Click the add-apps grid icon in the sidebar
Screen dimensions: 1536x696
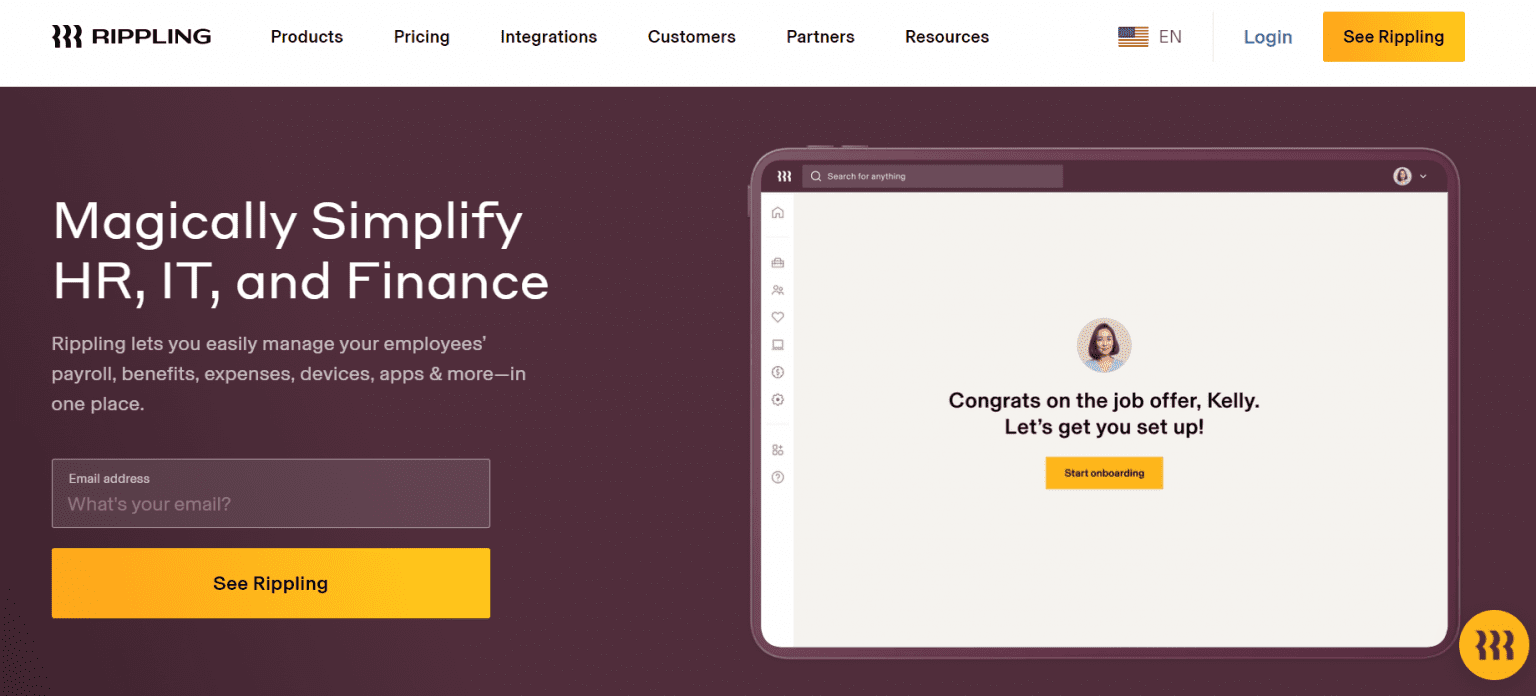point(778,450)
